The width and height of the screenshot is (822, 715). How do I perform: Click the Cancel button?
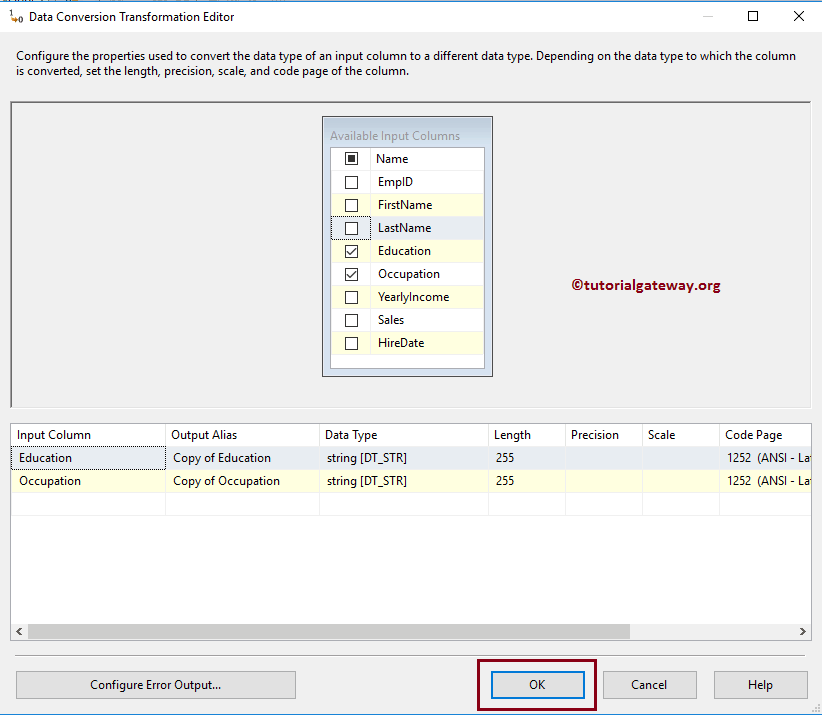pos(649,684)
